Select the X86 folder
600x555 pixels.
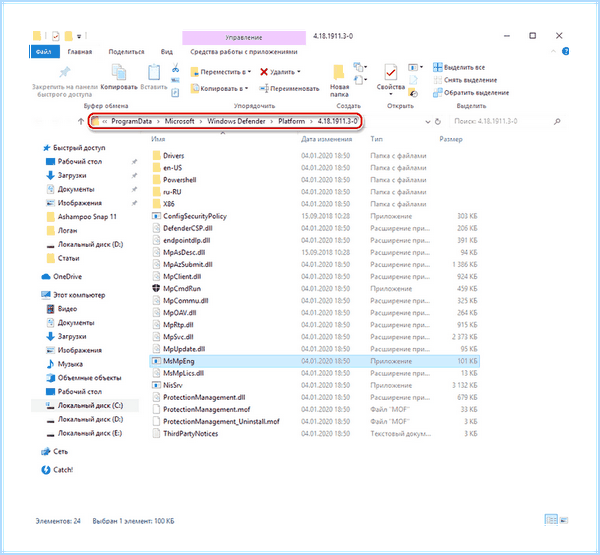168,204
